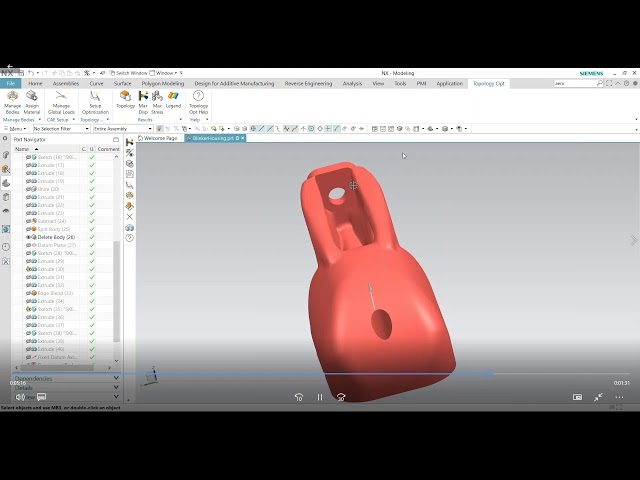Minimize the ribbon with chevron
Image resolution: width=640 pixels, height=480 pixels.
[x=618, y=83]
